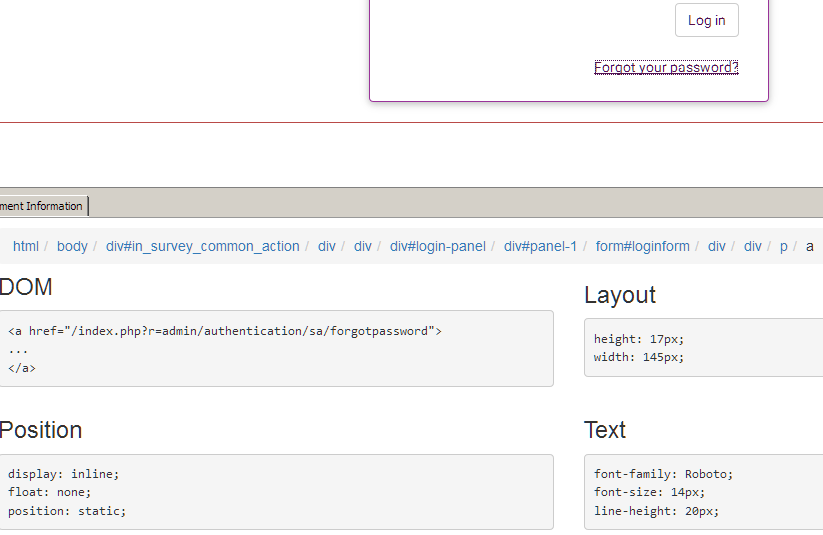Image resolution: width=823 pixels, height=535 pixels.
Task: Click the Layout section heading
Action: click(619, 295)
